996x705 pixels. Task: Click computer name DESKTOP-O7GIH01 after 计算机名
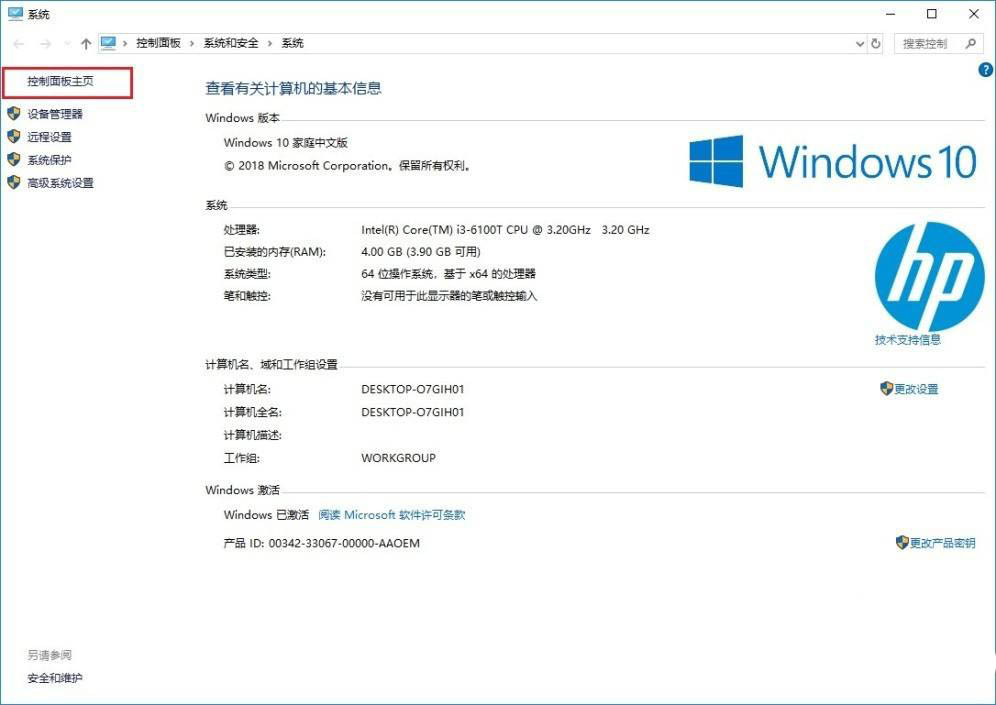point(412,389)
